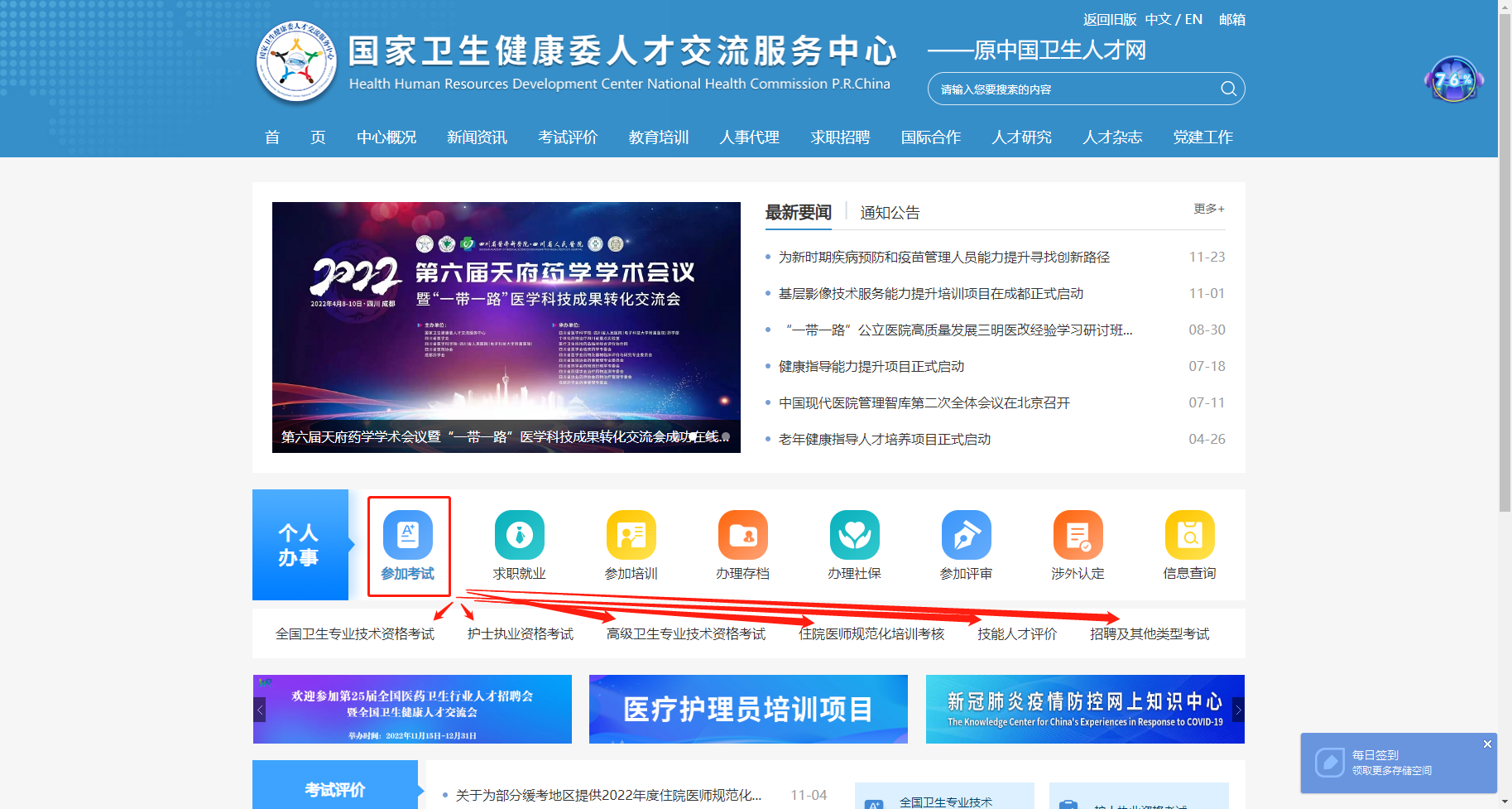Open 技能人才评价 link
Image resolution: width=1512 pixels, height=809 pixels.
[x=1017, y=634]
